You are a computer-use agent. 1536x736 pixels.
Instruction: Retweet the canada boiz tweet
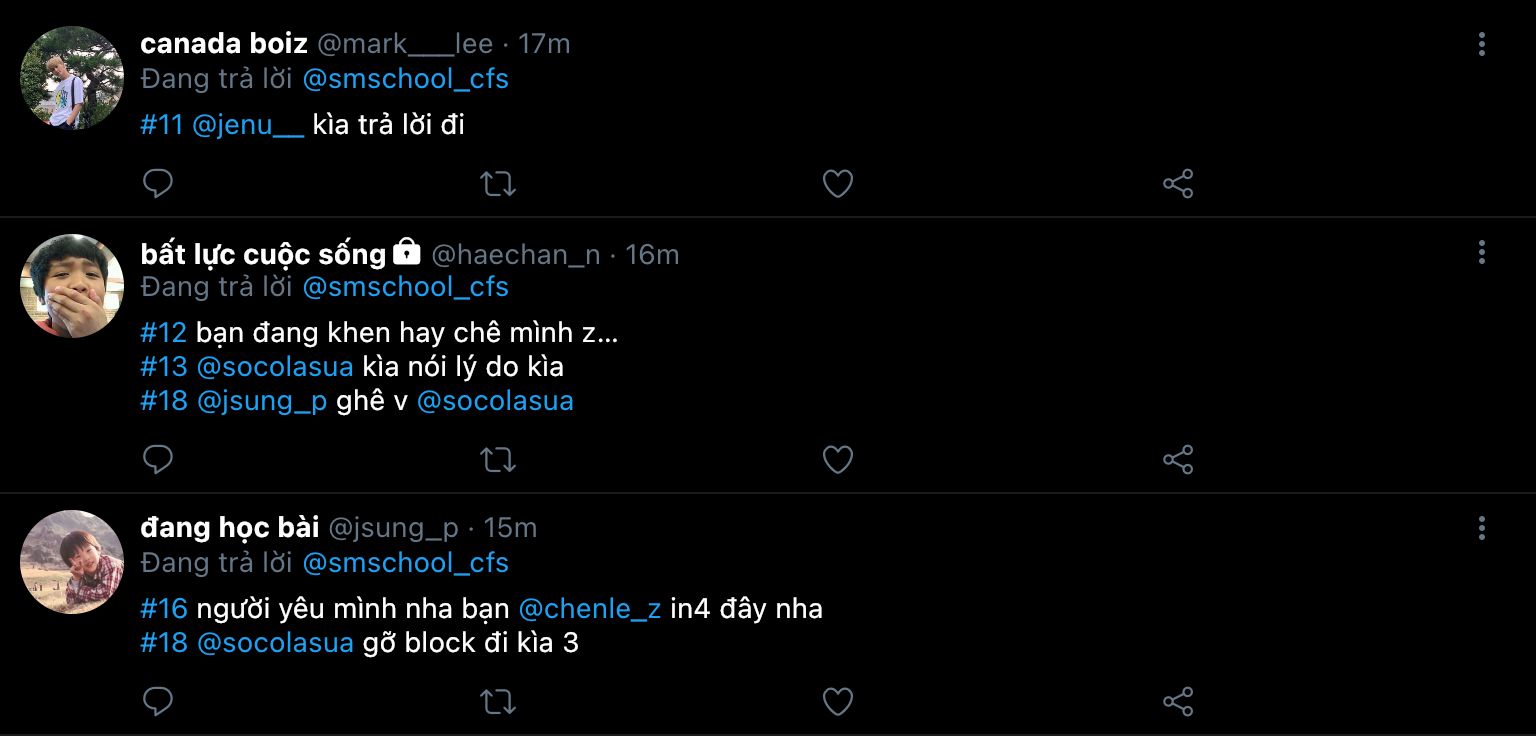point(498,184)
